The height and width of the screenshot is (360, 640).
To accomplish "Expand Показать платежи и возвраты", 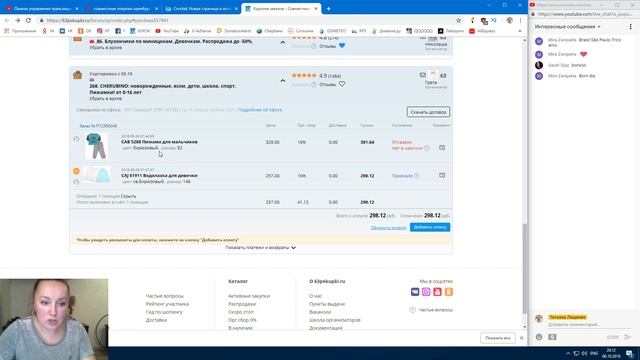I will (x=260, y=247).
